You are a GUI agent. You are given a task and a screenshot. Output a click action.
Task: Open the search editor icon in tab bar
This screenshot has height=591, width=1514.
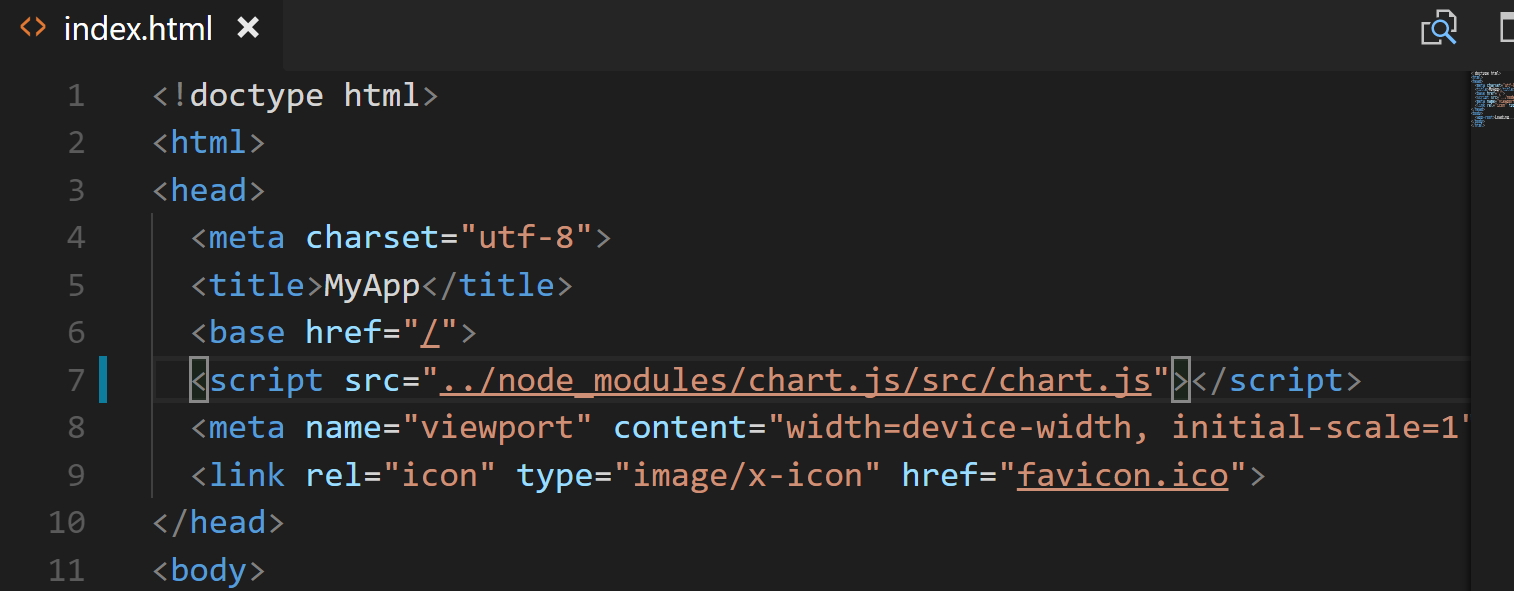pyautogui.click(x=1438, y=28)
